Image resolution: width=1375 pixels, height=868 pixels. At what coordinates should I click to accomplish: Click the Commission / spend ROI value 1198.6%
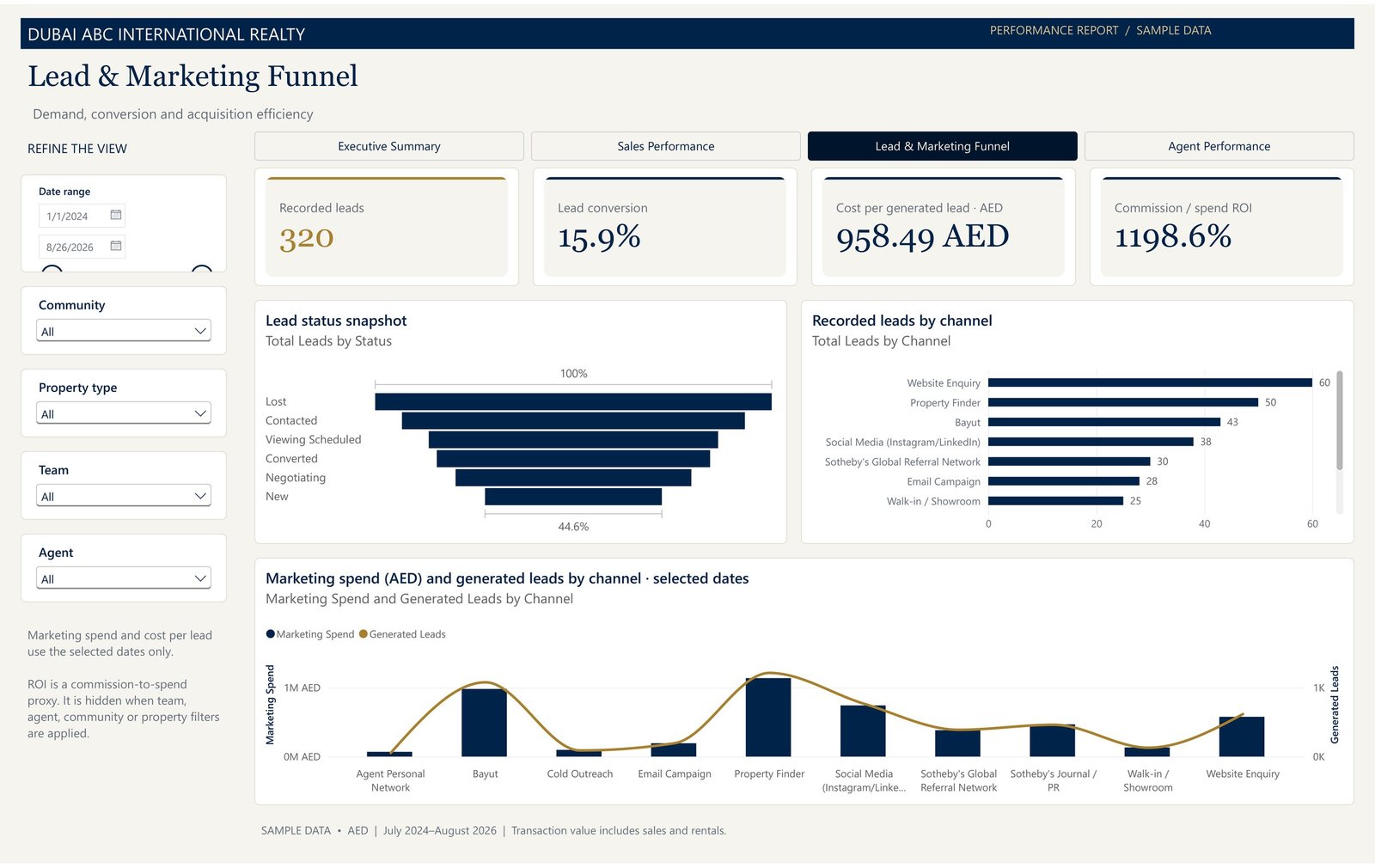click(x=1173, y=237)
